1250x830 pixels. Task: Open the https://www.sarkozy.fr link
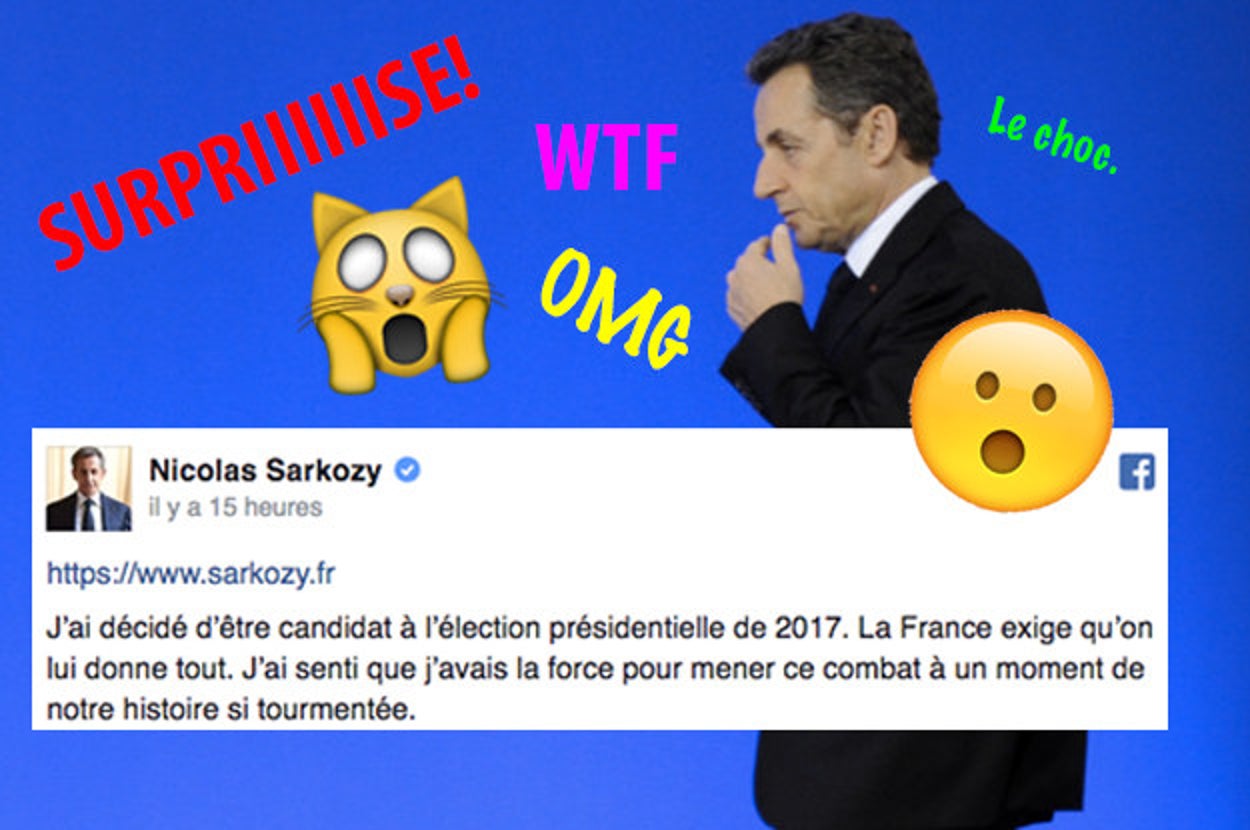191,574
